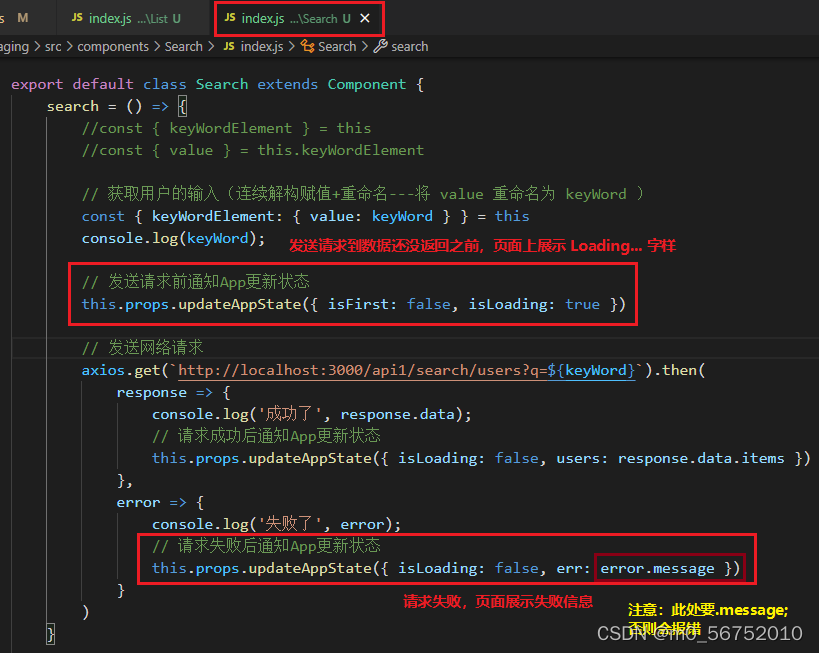This screenshot has width=819, height=653.
Task: Expand the chevron after src breadcrumb
Action: pyautogui.click(x=69, y=46)
